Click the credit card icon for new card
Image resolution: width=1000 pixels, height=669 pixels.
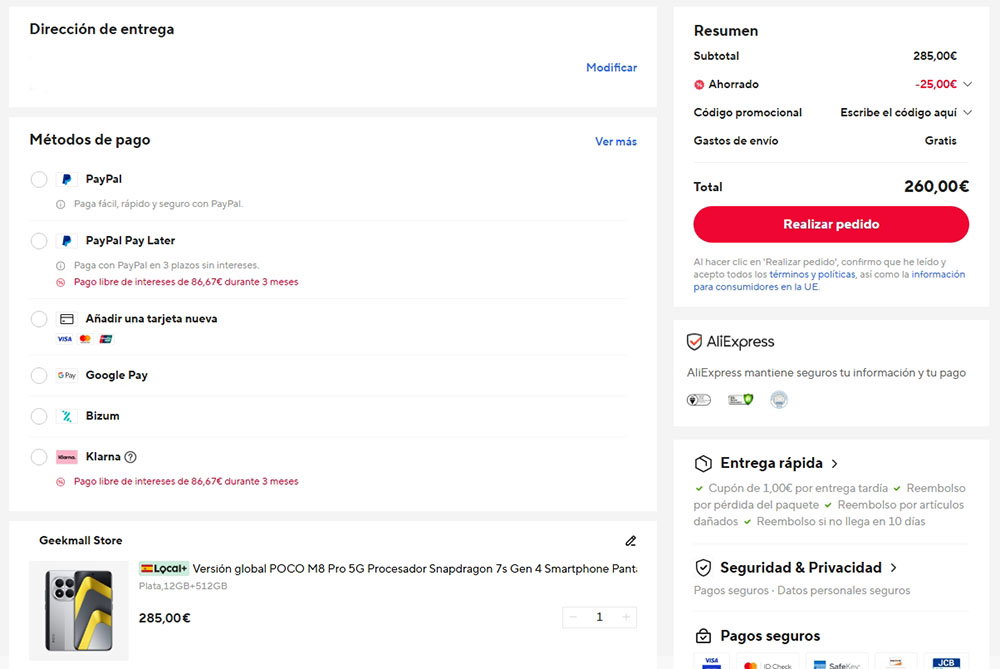point(66,319)
